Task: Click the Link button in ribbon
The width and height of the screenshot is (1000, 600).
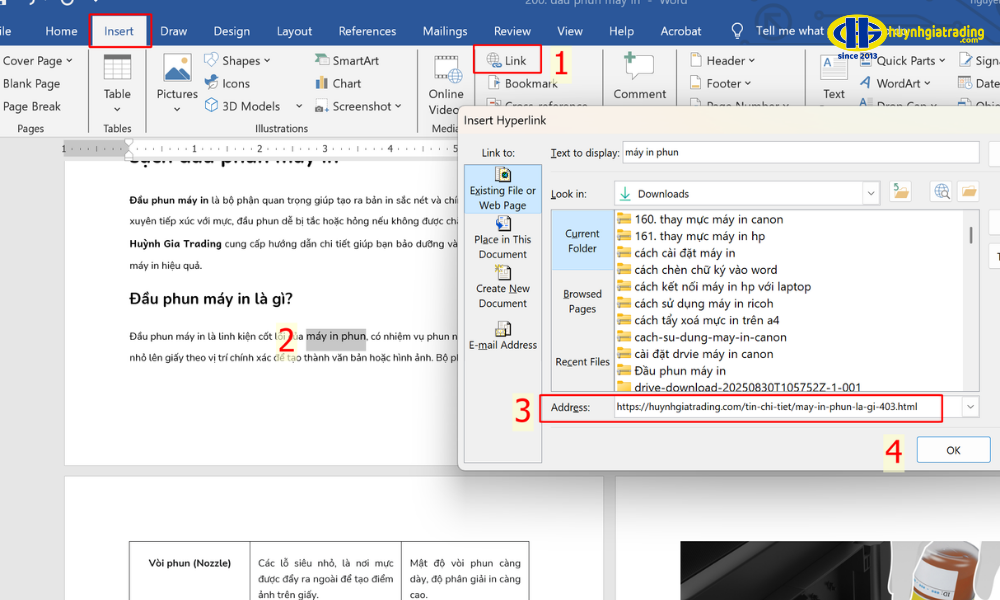Action: (507, 61)
